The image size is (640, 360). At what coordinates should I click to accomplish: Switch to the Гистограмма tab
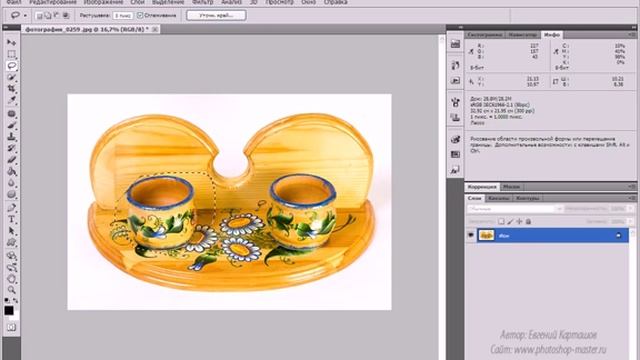[484, 35]
